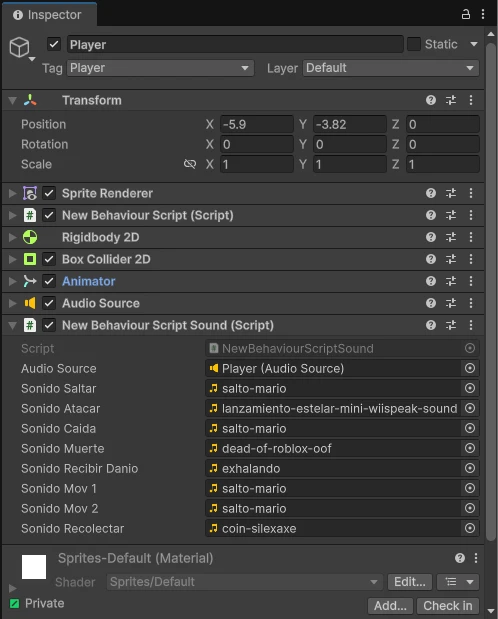
Task: Open Rigidbody 2D three-dot options menu
Action: (x=471, y=237)
